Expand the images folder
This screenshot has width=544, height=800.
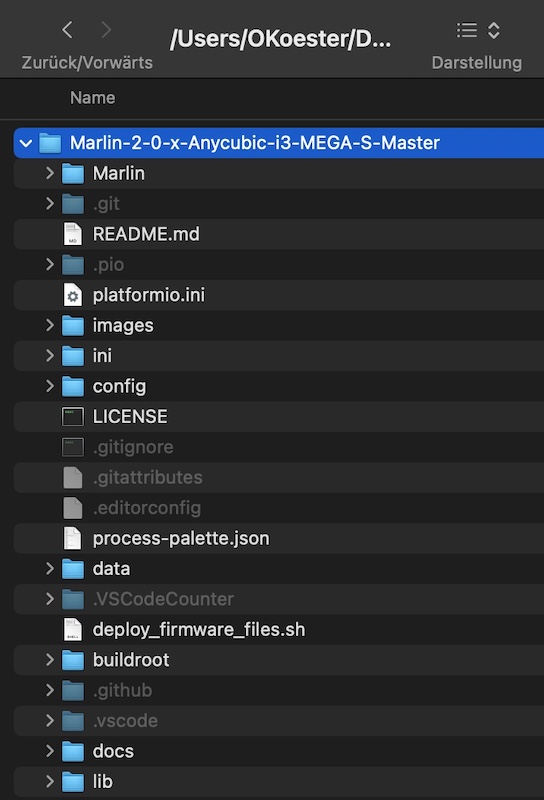50,326
